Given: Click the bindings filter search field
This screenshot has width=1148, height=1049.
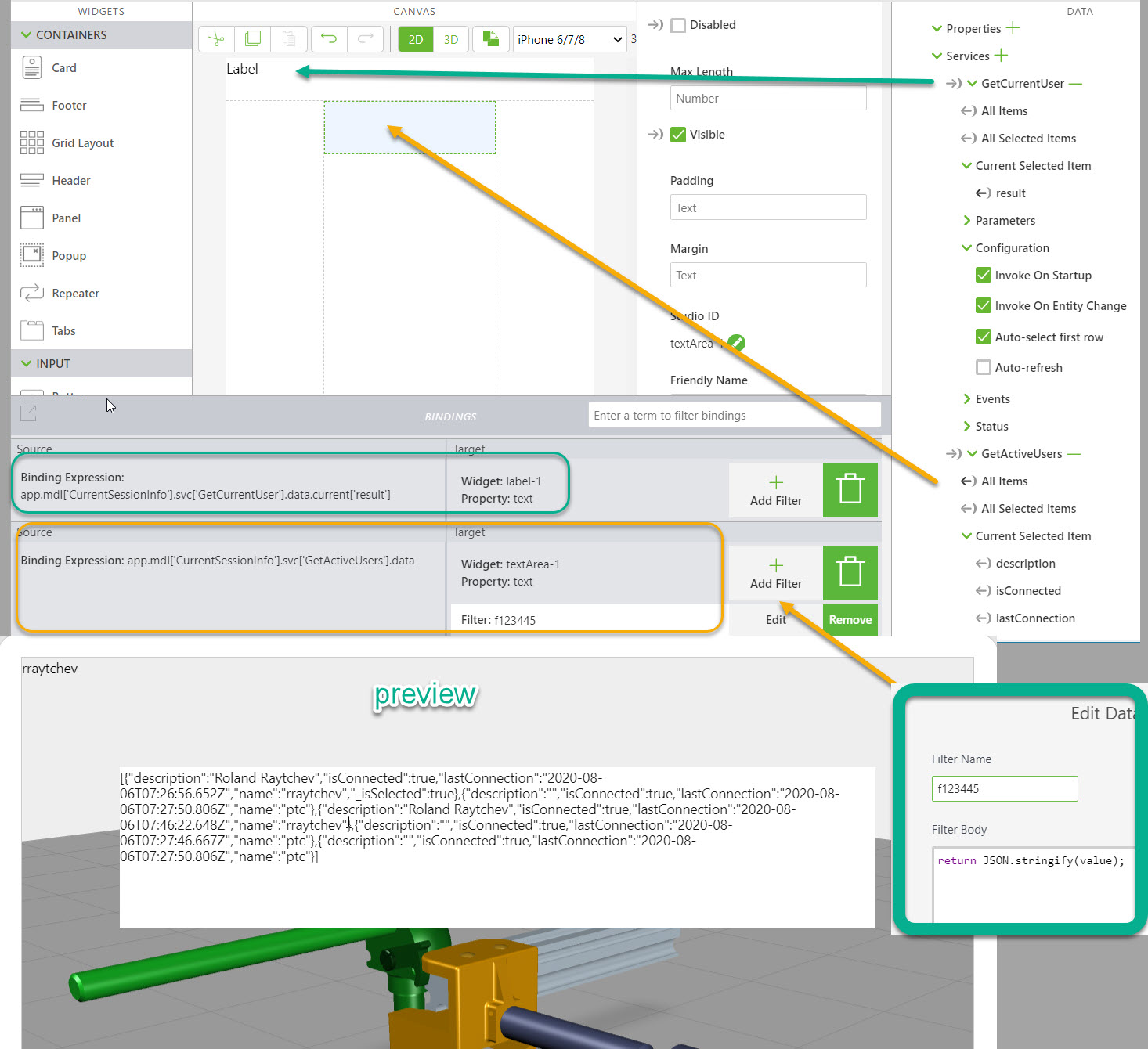Looking at the screenshot, I should [x=734, y=415].
